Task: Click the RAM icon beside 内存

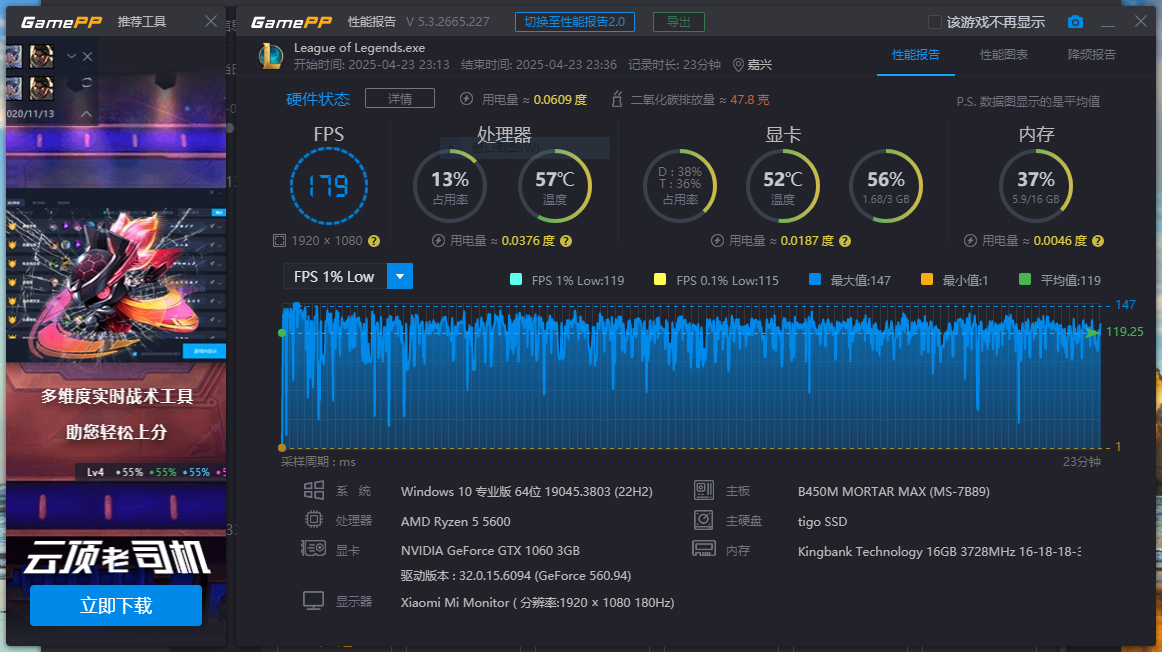Action: tap(703, 549)
